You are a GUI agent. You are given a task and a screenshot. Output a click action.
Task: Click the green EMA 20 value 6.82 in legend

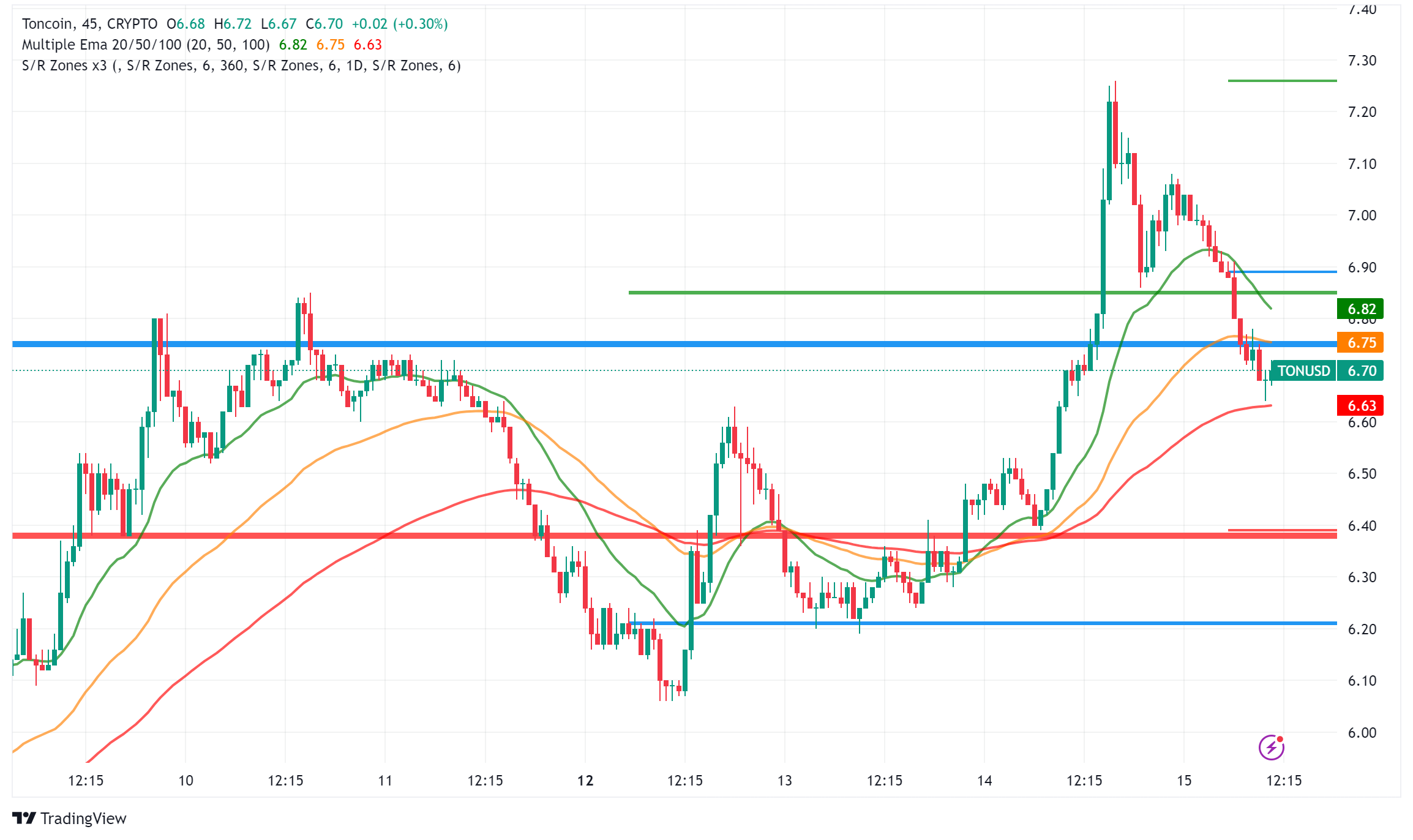[293, 45]
